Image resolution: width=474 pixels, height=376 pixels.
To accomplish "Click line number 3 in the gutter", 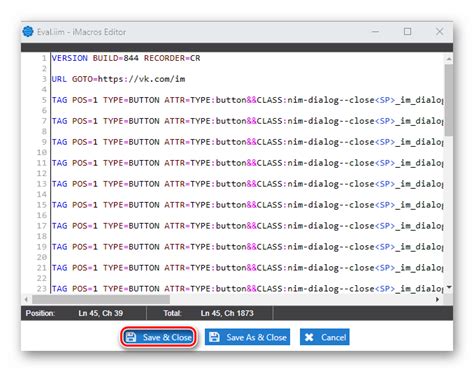I will coord(44,79).
